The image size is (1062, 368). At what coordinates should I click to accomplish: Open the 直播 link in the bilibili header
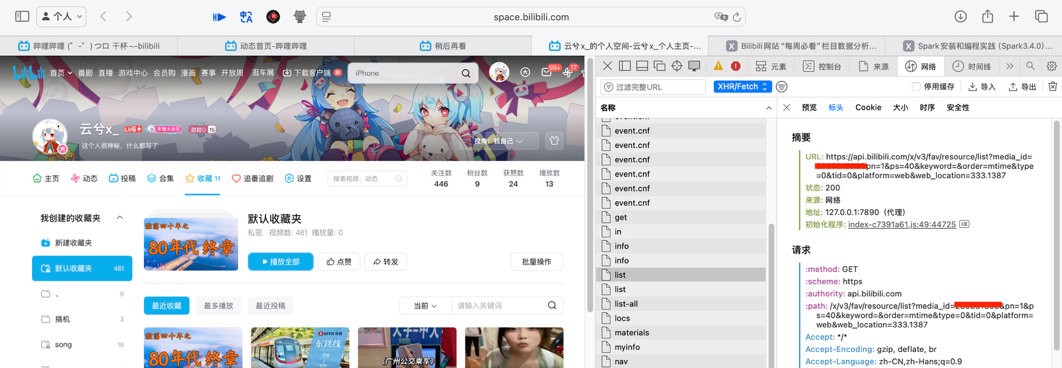pyautogui.click(x=105, y=73)
